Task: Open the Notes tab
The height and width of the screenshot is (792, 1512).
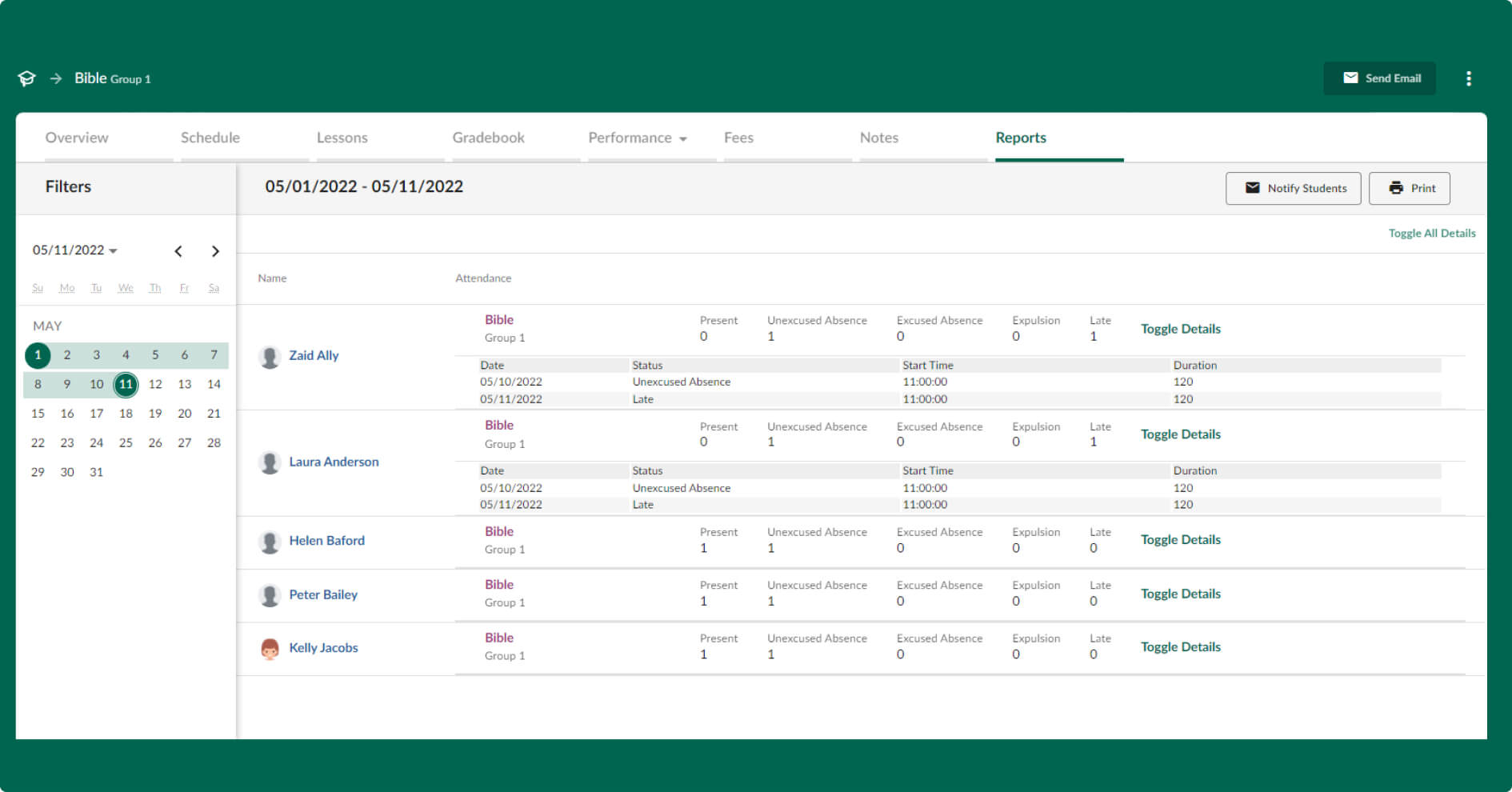Action: click(x=879, y=138)
